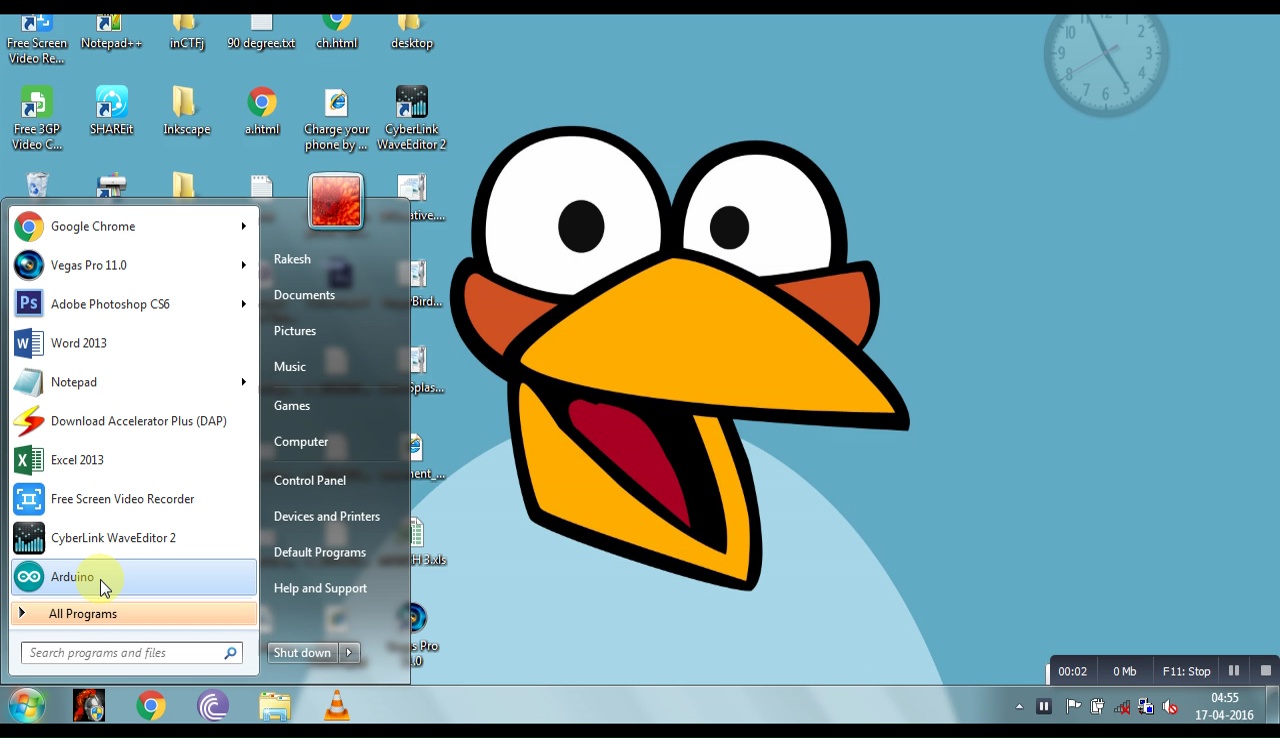Image resolution: width=1280 pixels, height=738 pixels.
Task: Open Control Panel
Action: [x=310, y=481]
